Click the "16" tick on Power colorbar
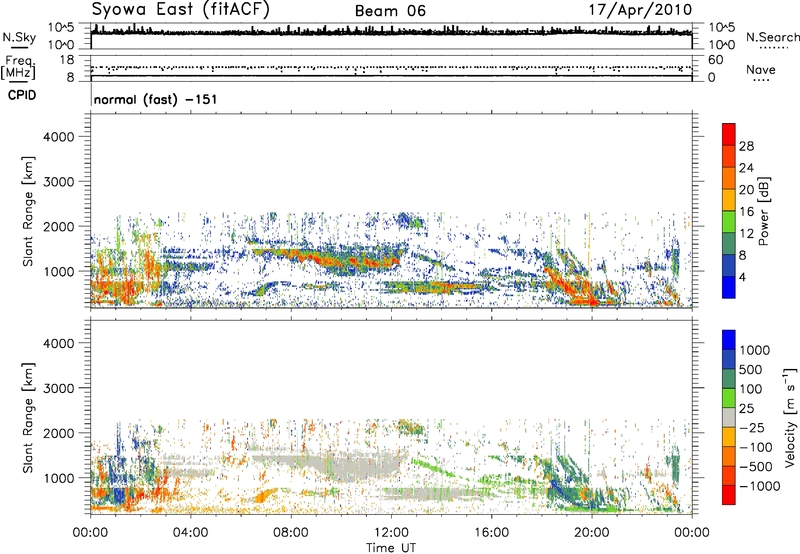This screenshot has height=554, width=800. 746,212
